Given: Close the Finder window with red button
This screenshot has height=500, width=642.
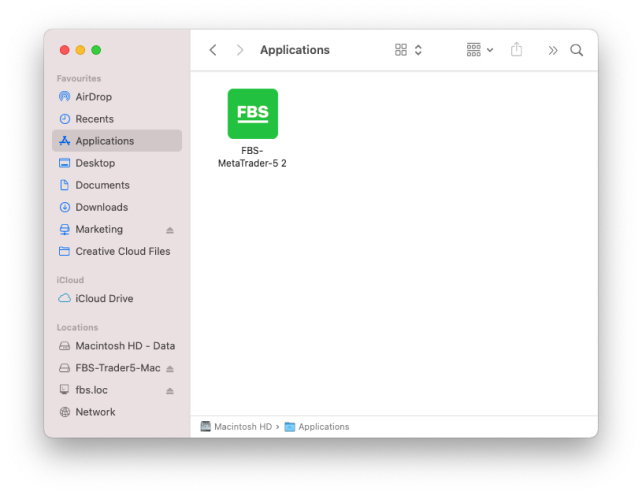Looking at the screenshot, I should (x=64, y=50).
